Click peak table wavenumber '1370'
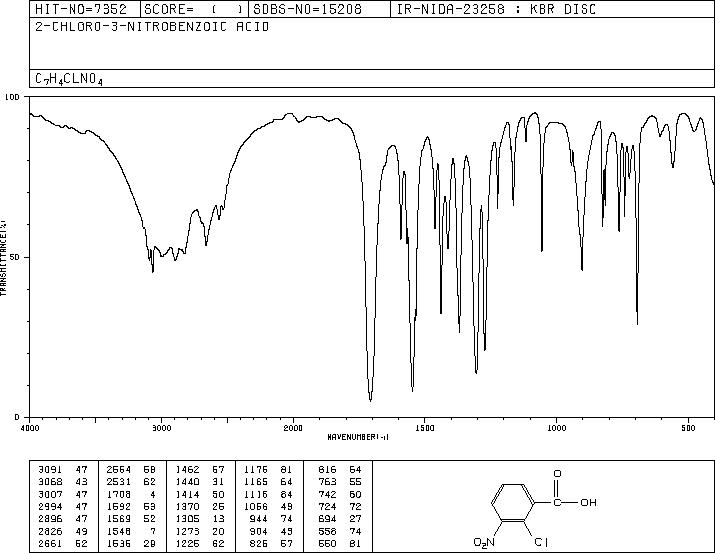The height and width of the screenshot is (553, 715). [x=187, y=506]
